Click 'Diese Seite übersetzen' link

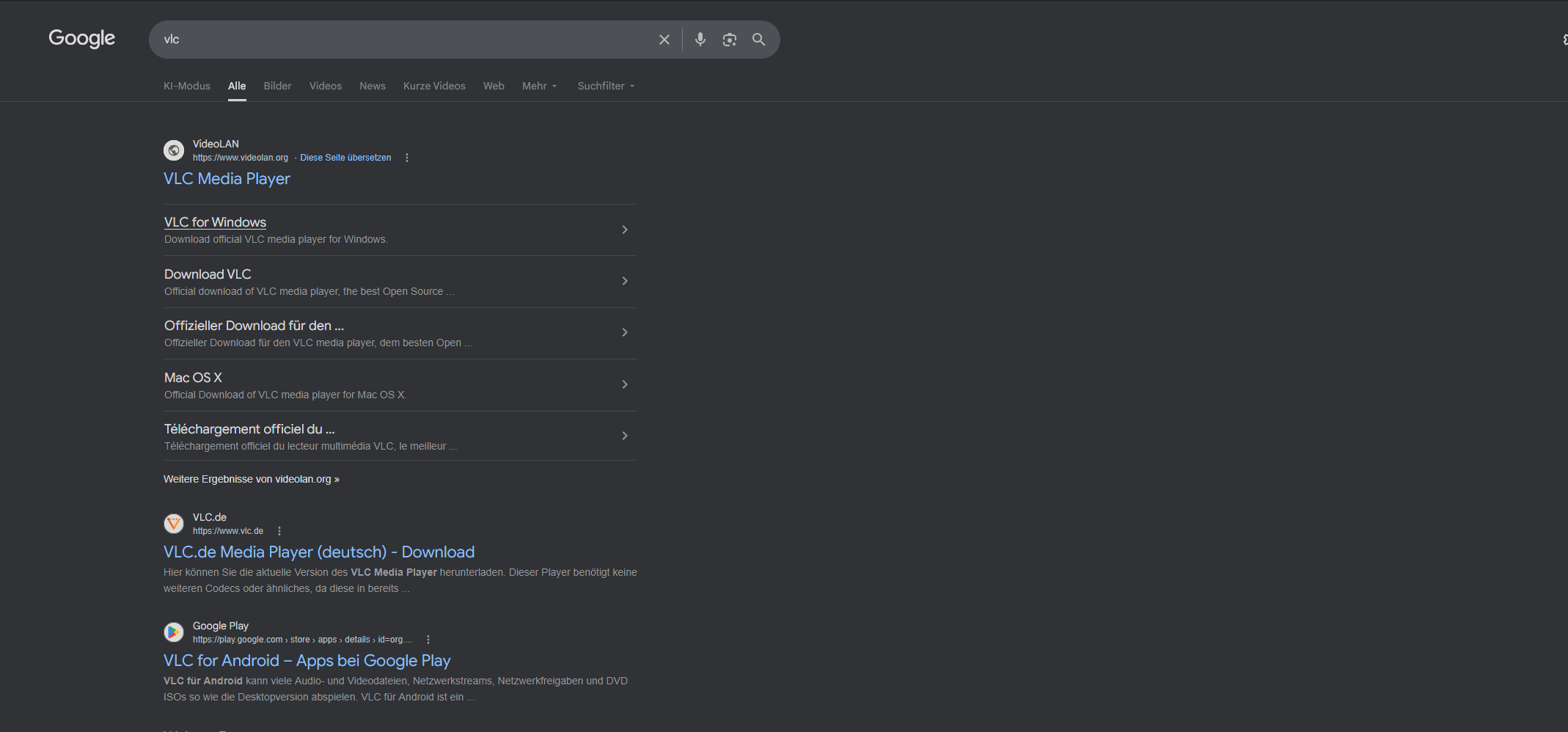point(345,158)
